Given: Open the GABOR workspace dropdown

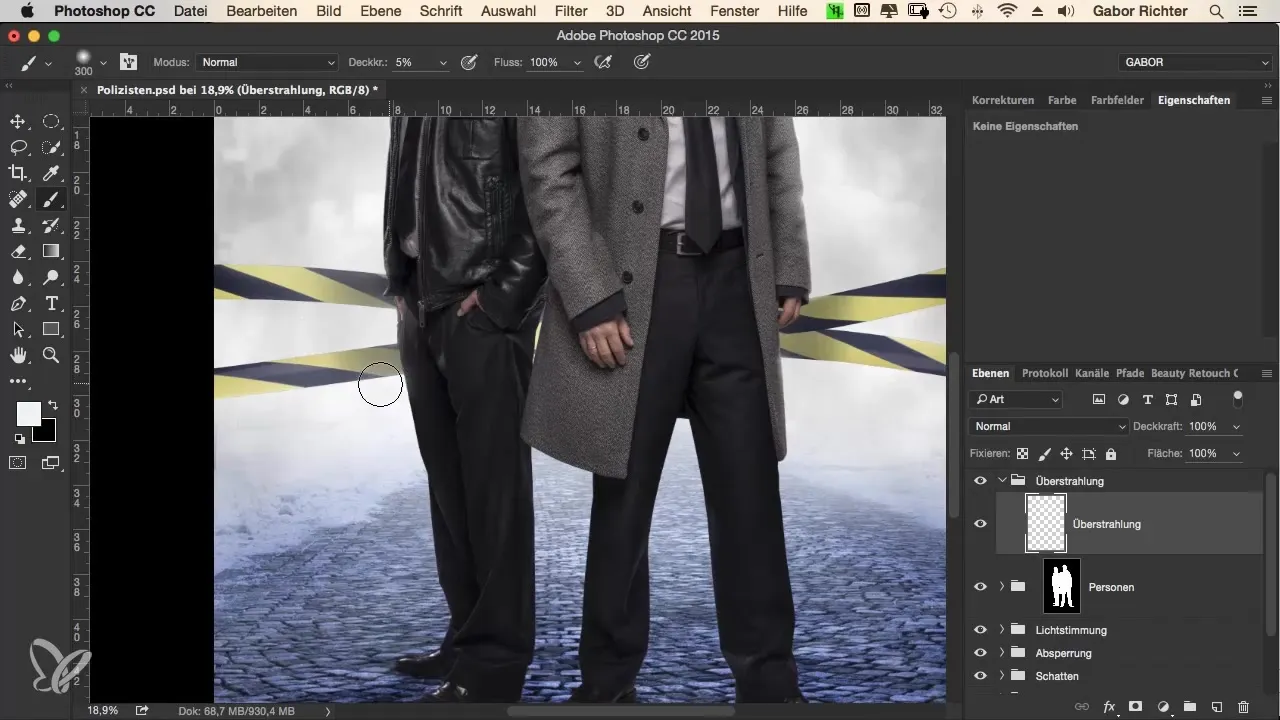Looking at the screenshot, I should point(1193,62).
